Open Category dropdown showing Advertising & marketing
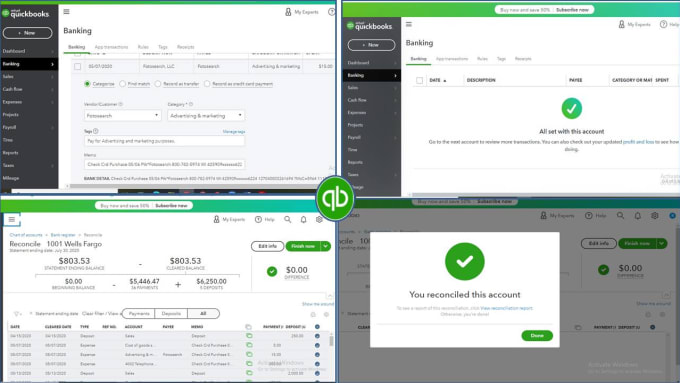The width and height of the screenshot is (680, 383). 206,116
